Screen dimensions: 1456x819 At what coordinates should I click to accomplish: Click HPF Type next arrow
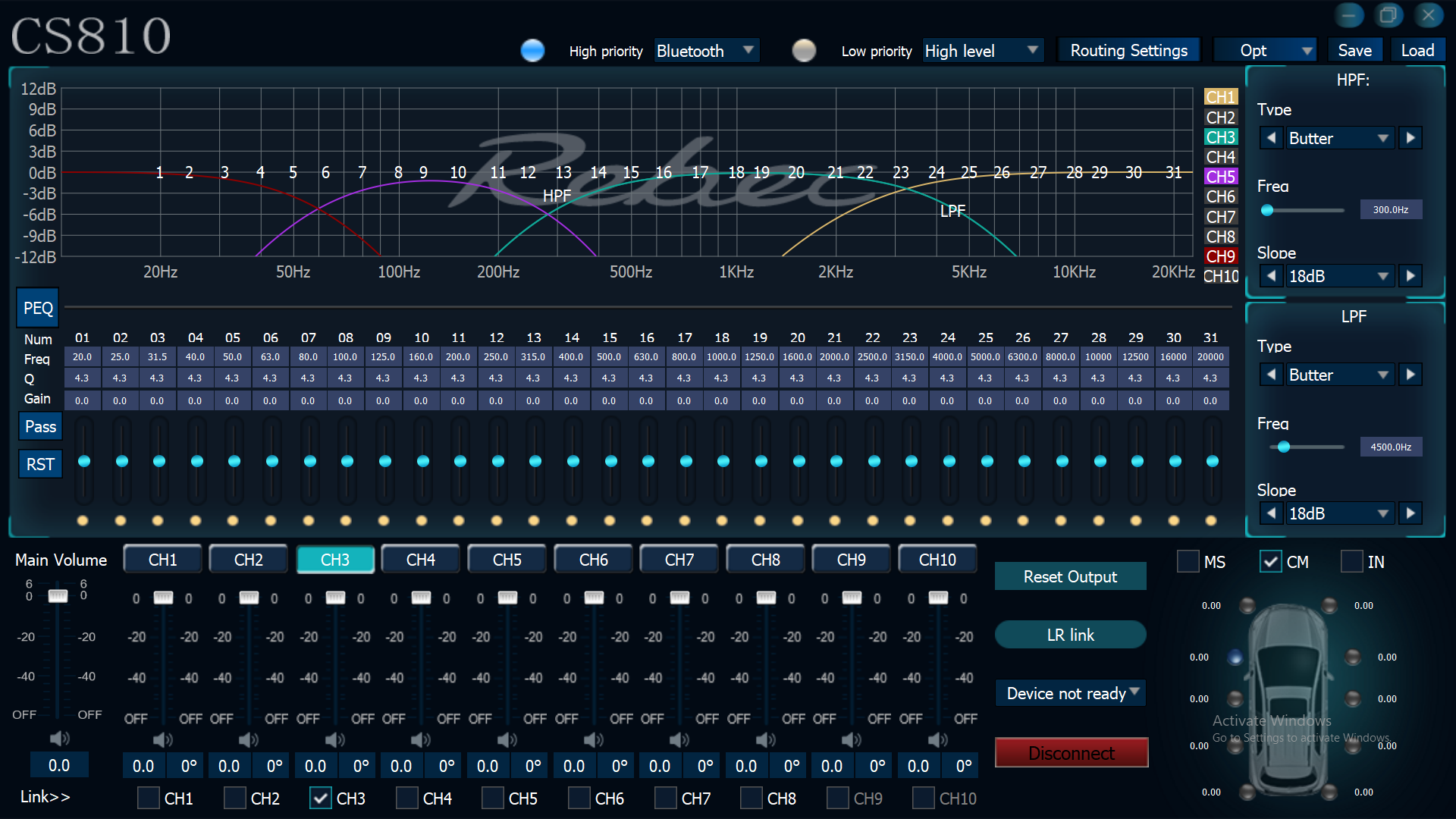tap(1410, 138)
